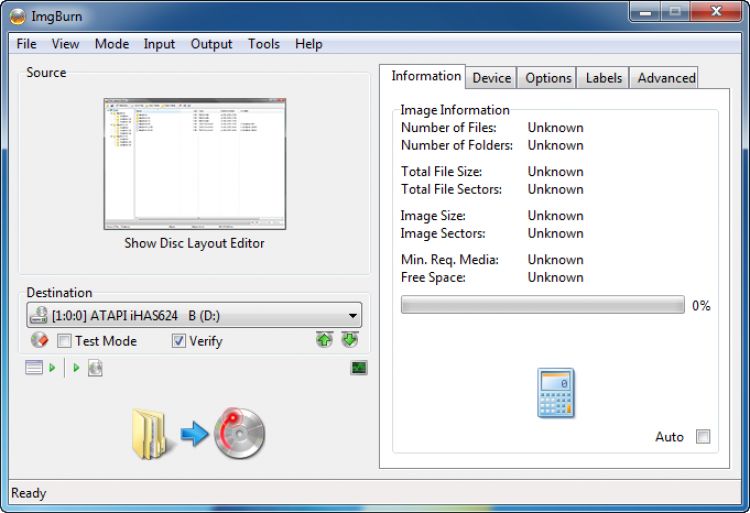This screenshot has width=750, height=513.
Task: Open the Labels tab
Action: point(603,78)
